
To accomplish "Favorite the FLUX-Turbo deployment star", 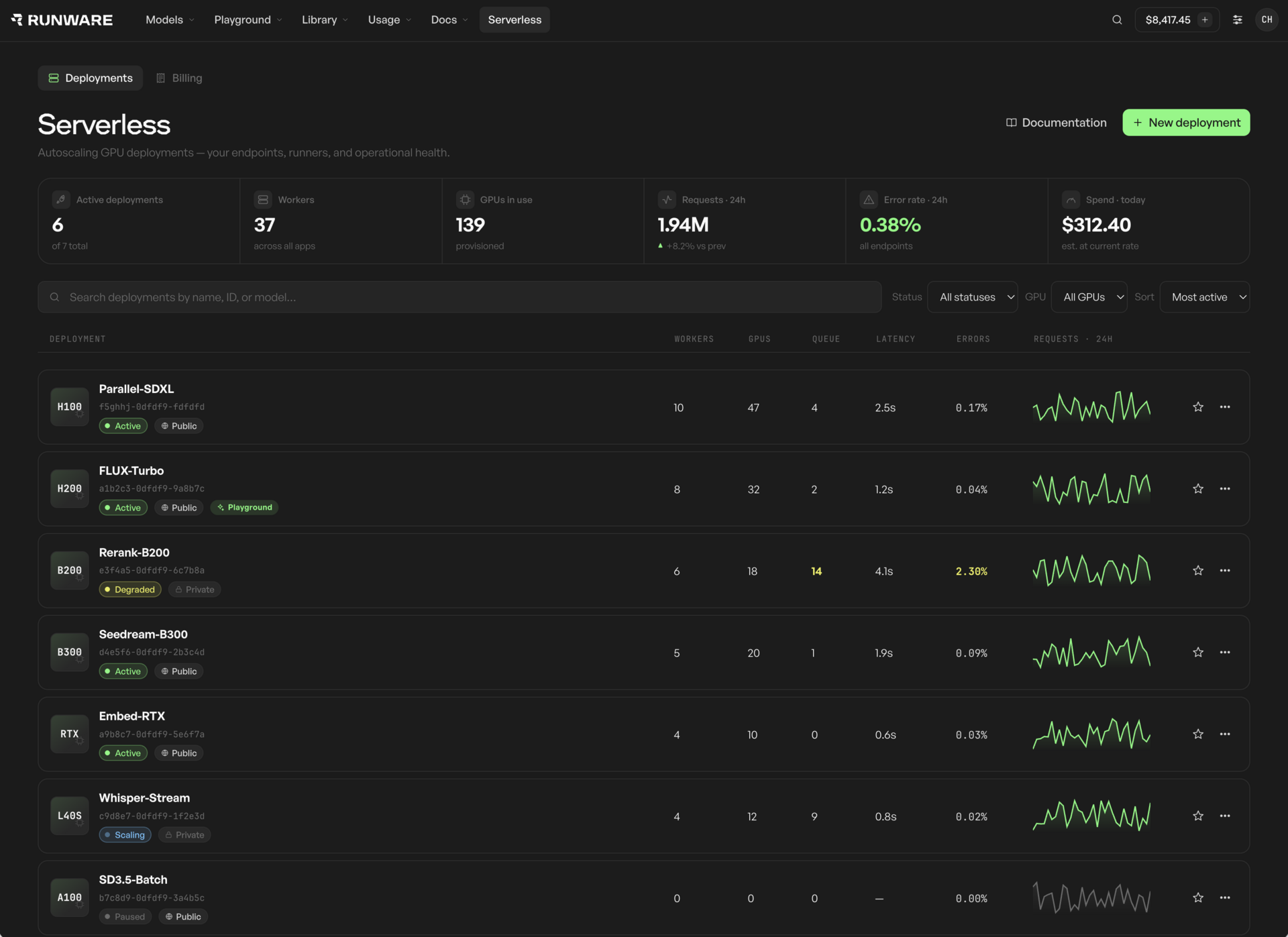I will pyautogui.click(x=1198, y=489).
